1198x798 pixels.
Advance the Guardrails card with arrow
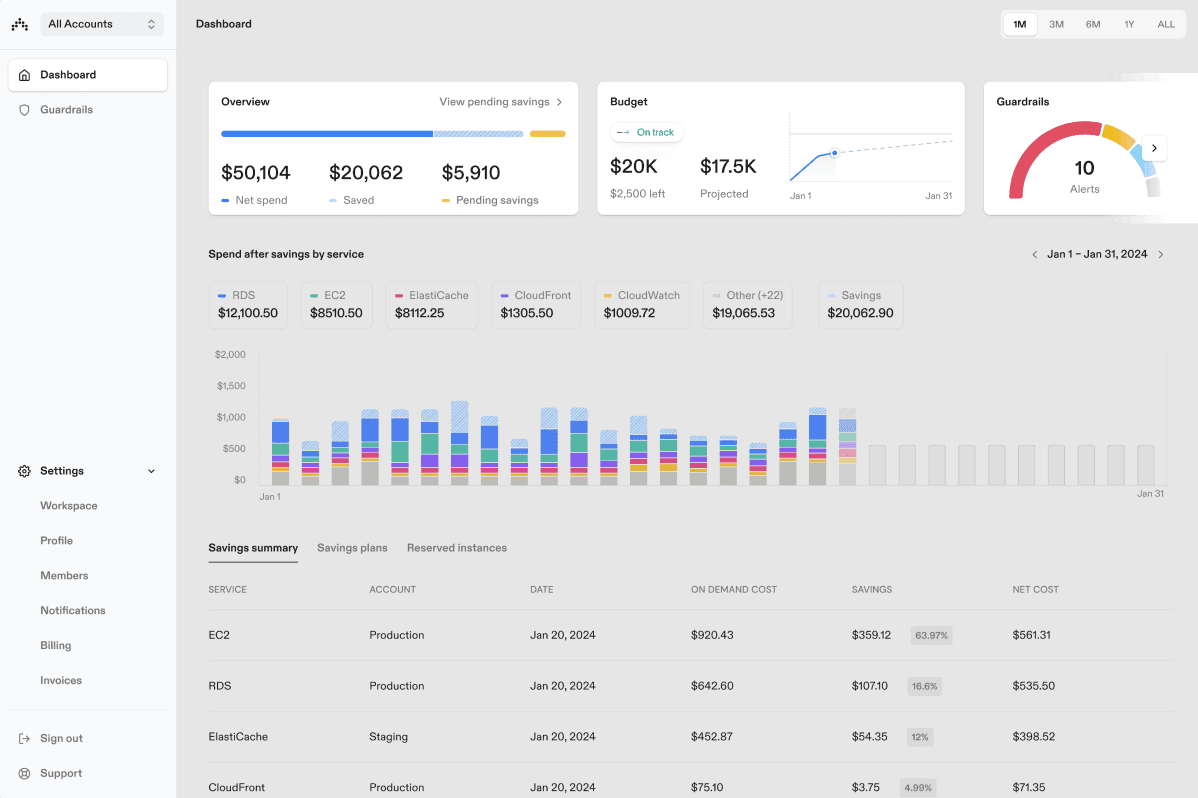point(1154,148)
